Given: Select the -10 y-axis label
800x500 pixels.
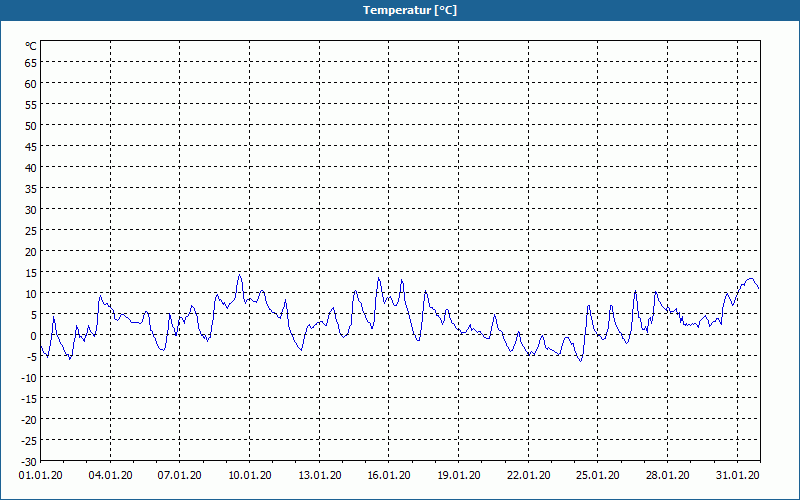Looking at the screenshot, I should (29, 378).
